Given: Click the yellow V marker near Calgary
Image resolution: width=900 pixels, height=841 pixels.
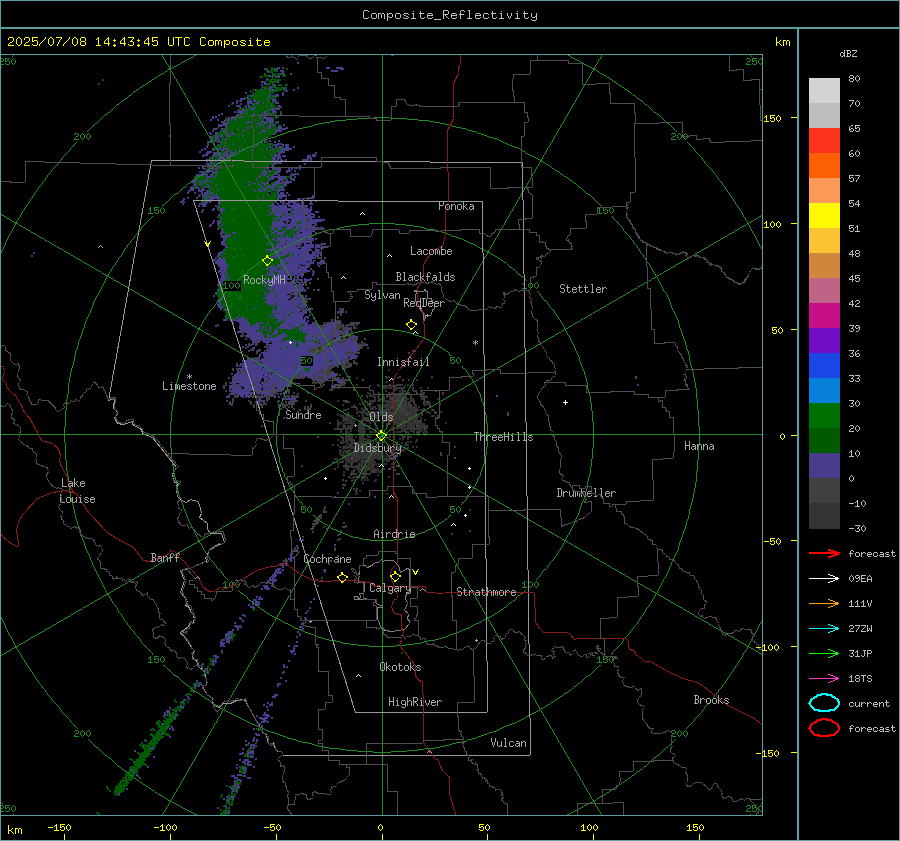Looking at the screenshot, I should (x=416, y=572).
